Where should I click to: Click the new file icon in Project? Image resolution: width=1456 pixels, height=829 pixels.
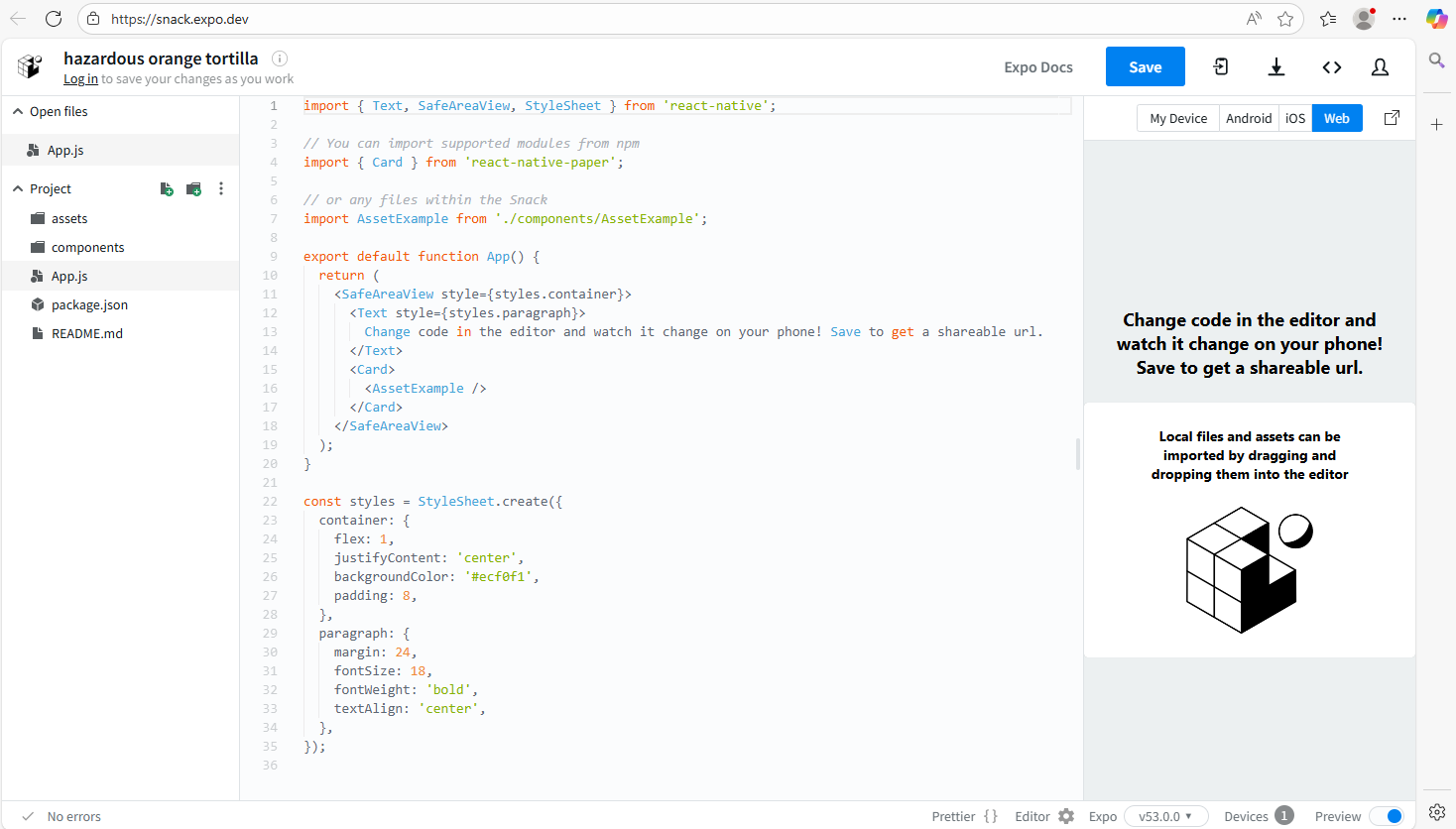coord(167,188)
